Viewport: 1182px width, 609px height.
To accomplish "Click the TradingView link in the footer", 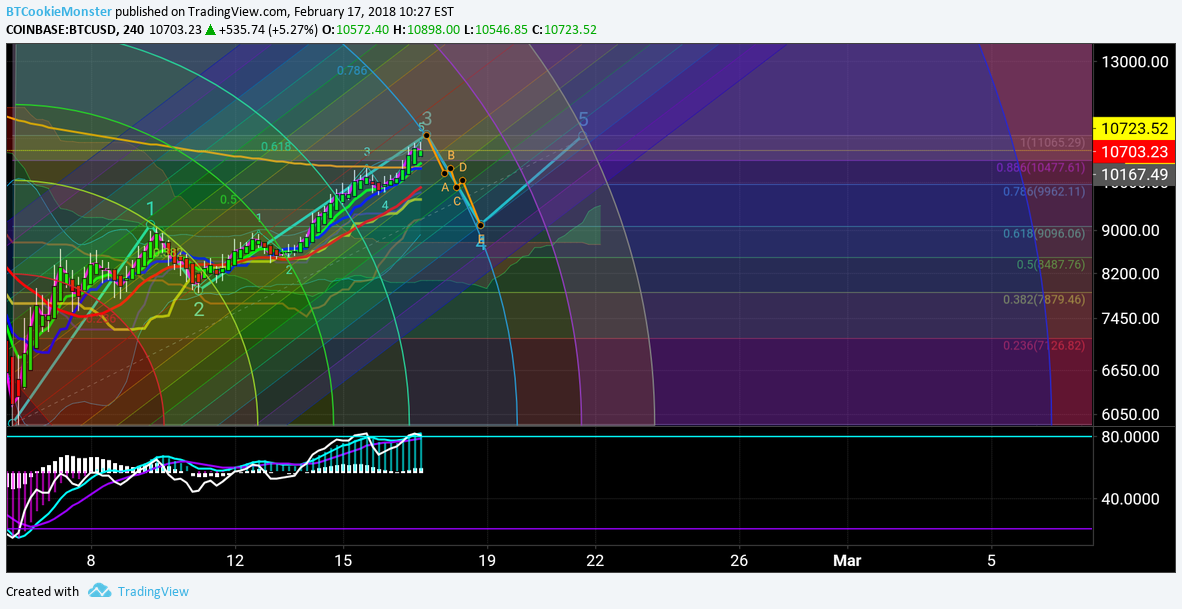I will pos(152,592).
